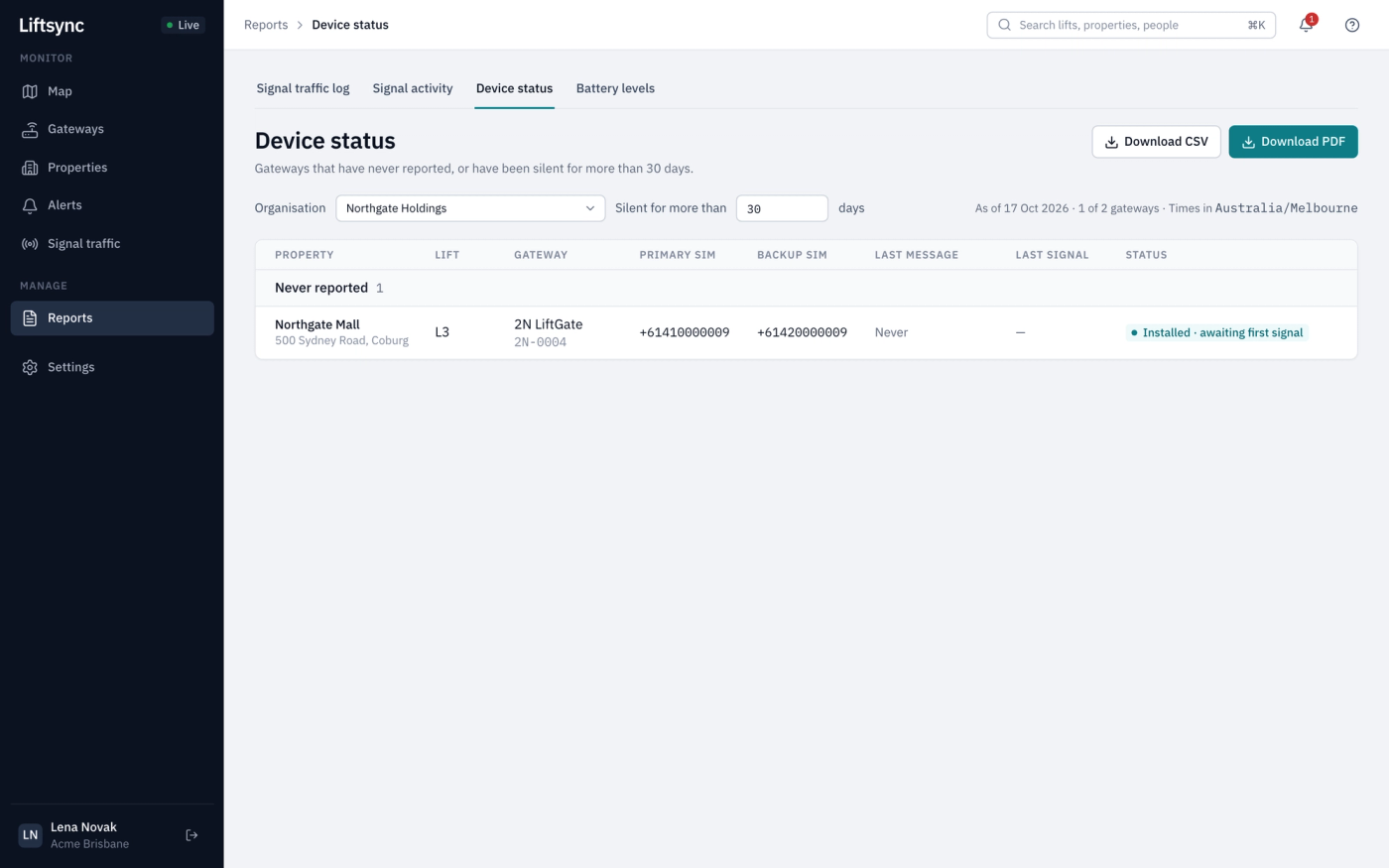Viewport: 1389px width, 868px height.
Task: Click the Signal traffic broadcast icon
Action: (30, 244)
